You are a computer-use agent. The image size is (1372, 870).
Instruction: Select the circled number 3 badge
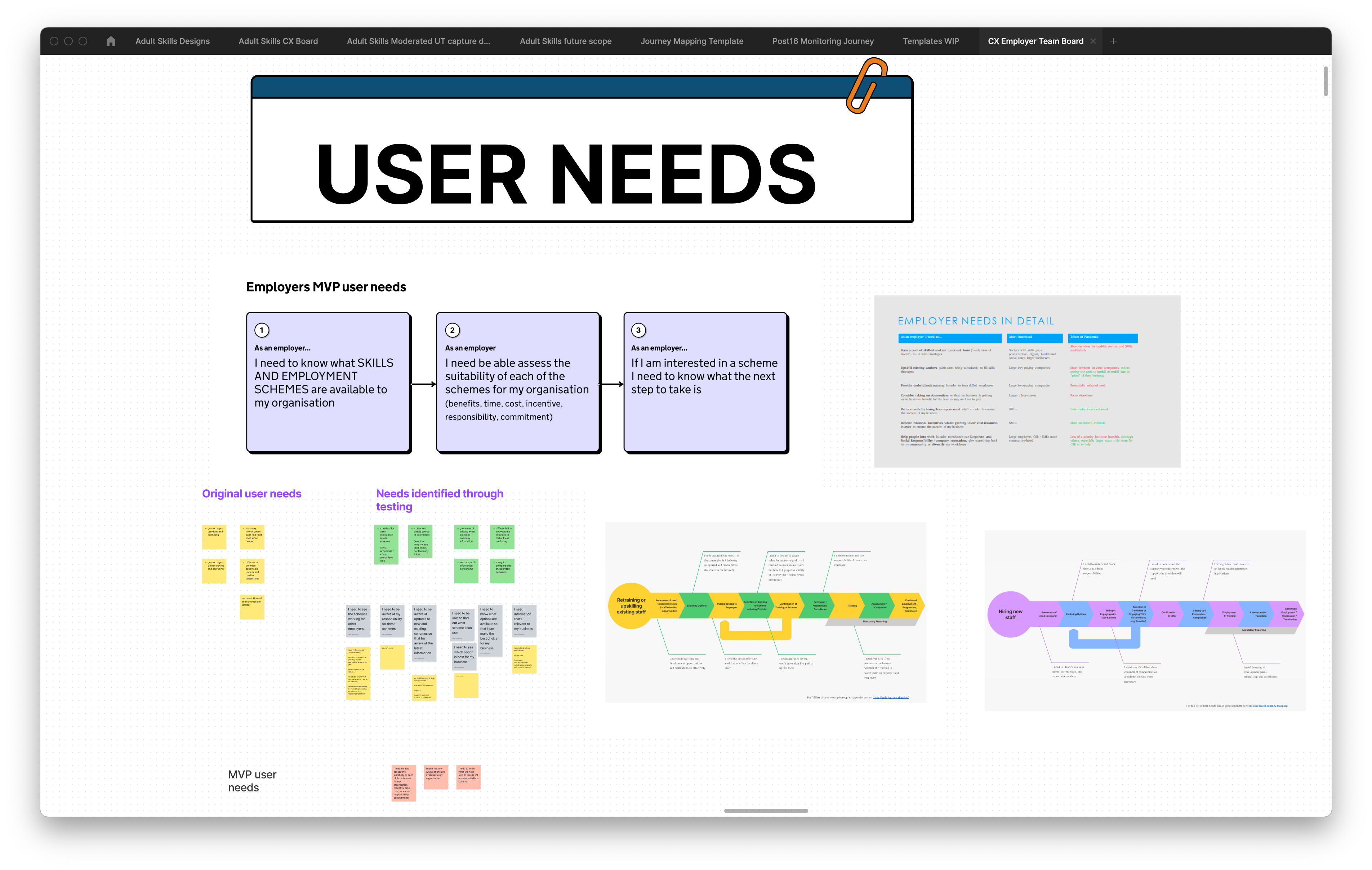[x=638, y=330]
